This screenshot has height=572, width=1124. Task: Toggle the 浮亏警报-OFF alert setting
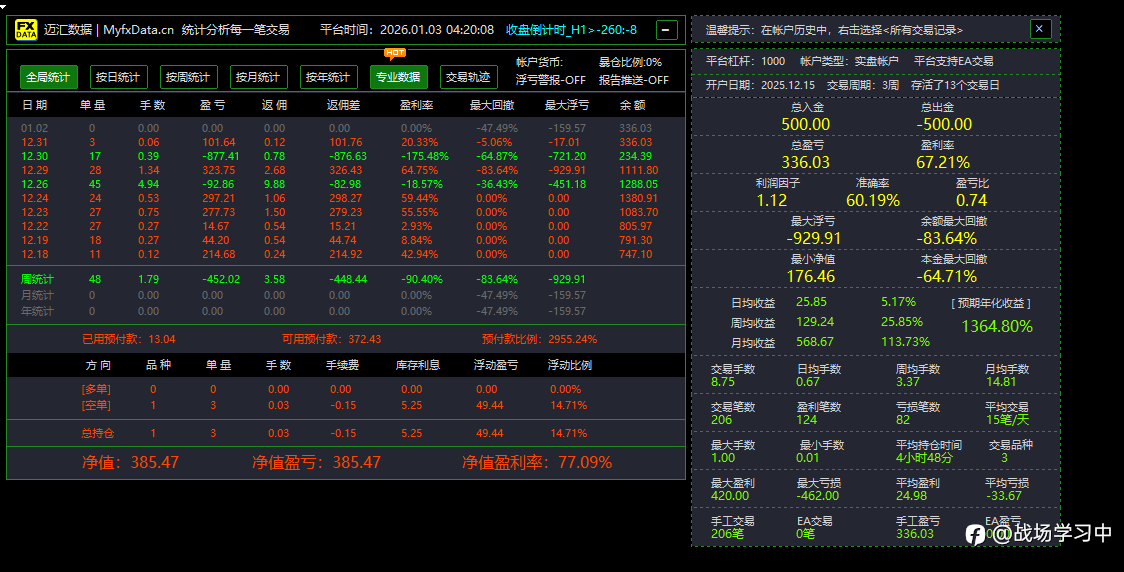(551, 80)
